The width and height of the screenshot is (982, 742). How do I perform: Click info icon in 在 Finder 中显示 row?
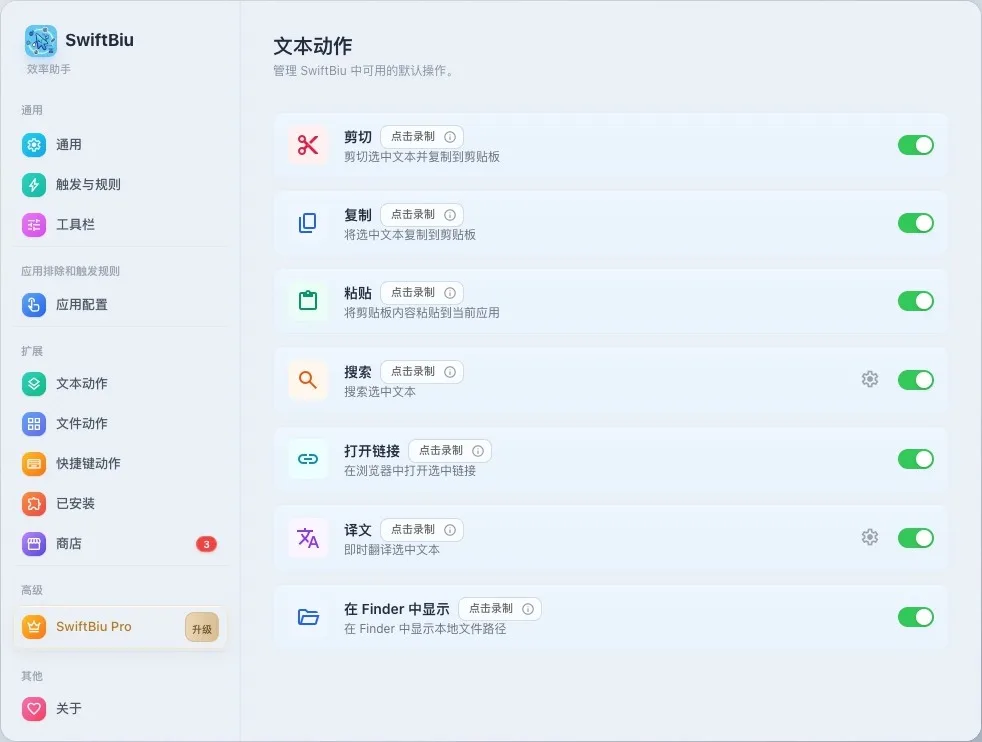tap(528, 609)
